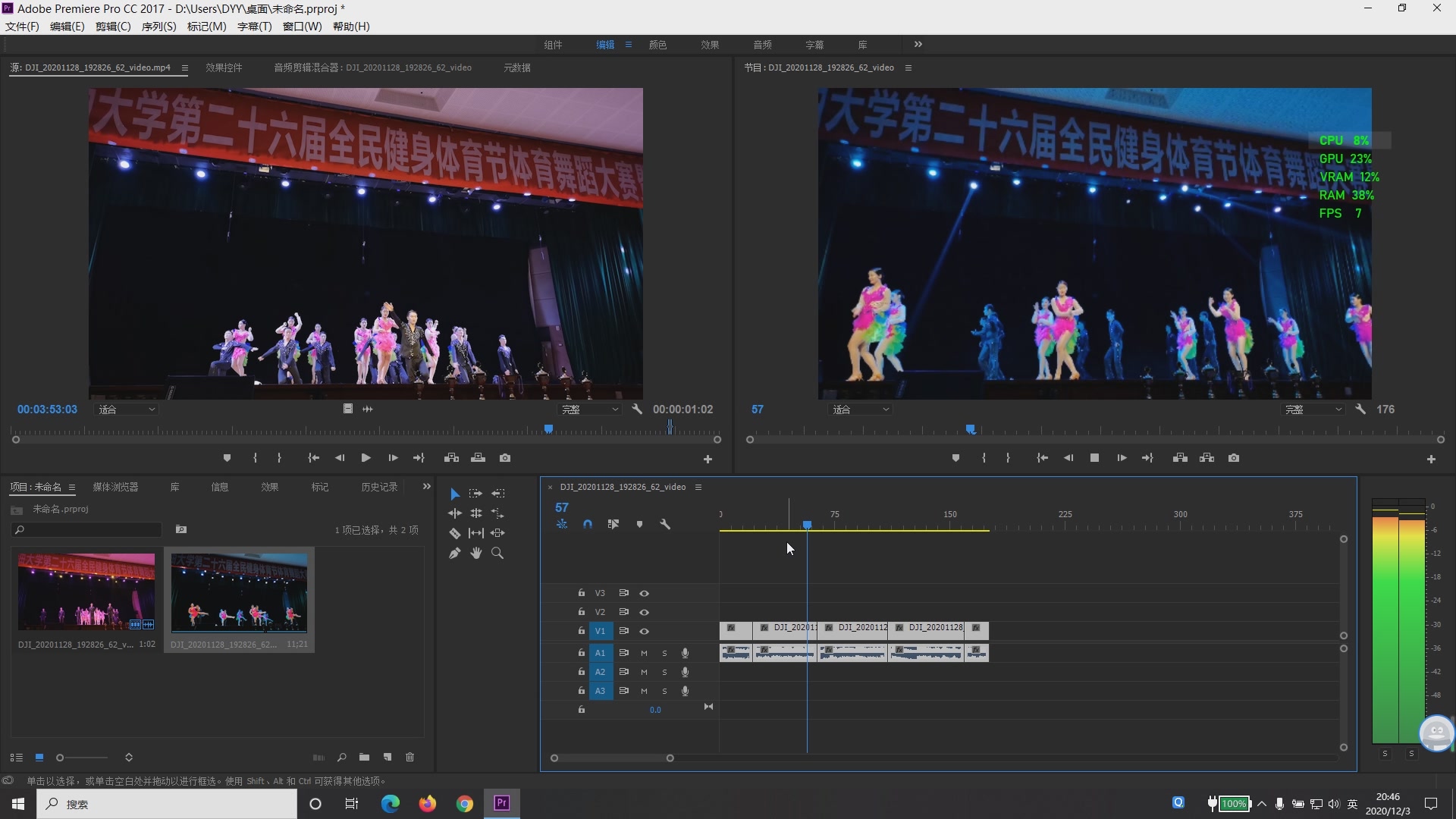Image resolution: width=1456 pixels, height=819 pixels.
Task: Toggle snap magnet in timeline
Action: (588, 524)
